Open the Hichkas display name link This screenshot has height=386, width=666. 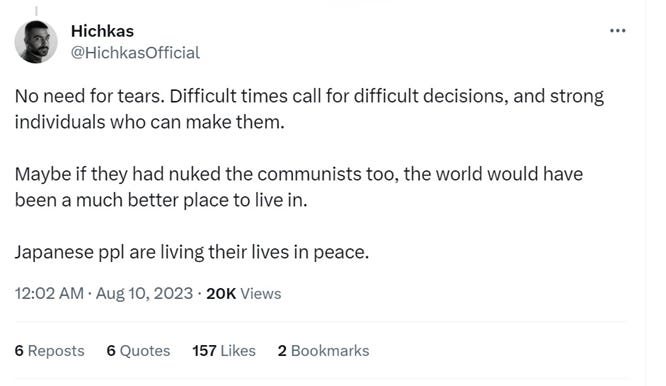[x=102, y=31]
